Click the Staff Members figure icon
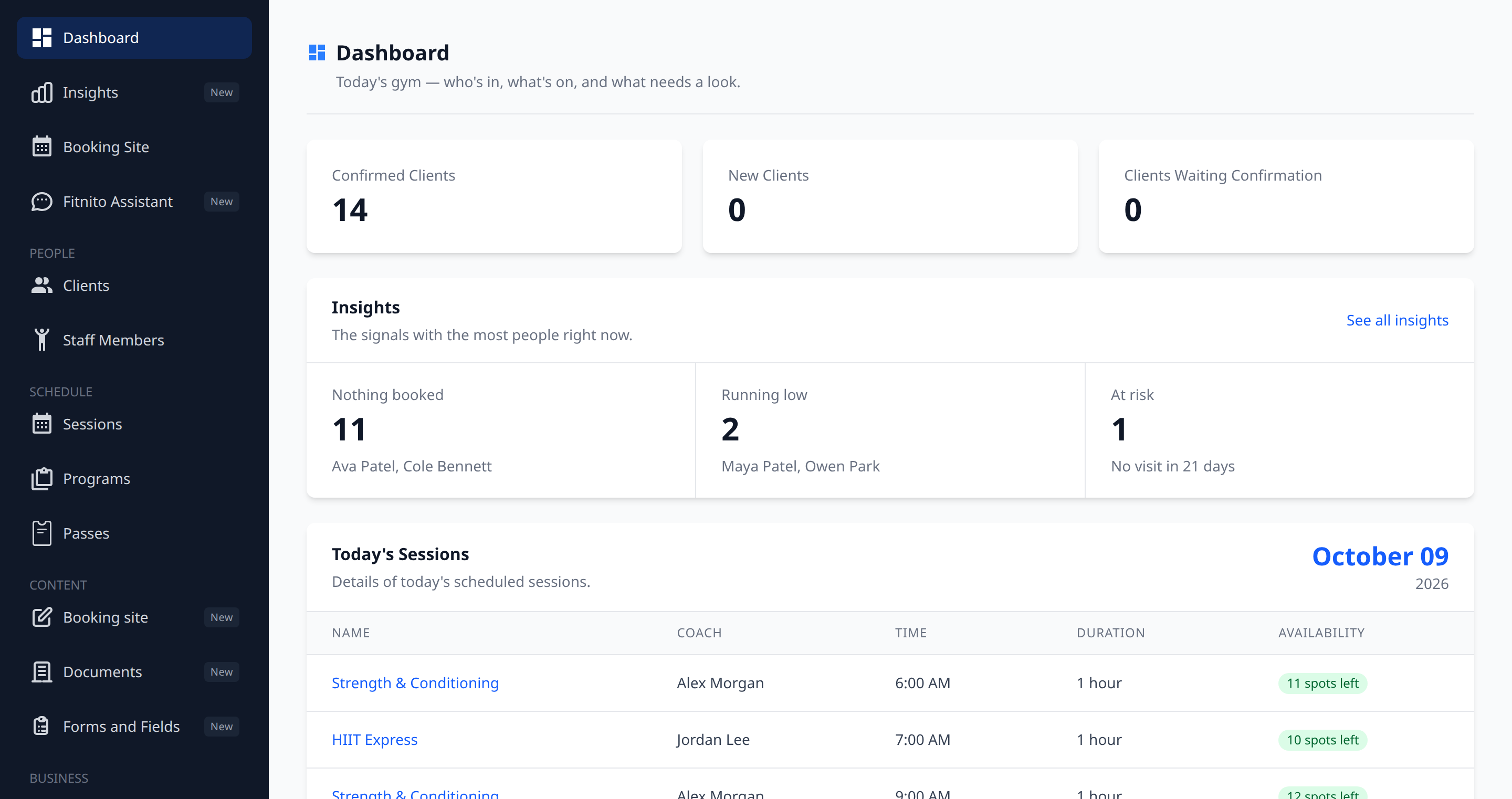 41,340
